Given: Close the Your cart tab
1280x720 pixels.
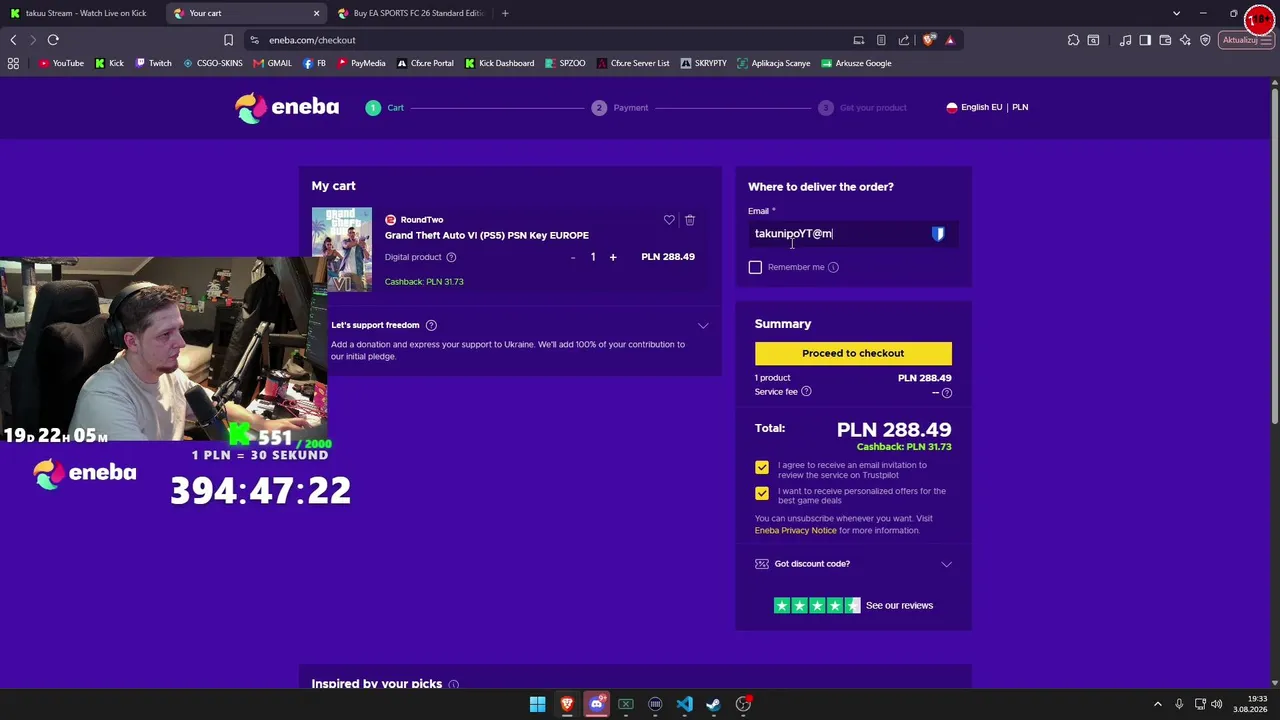Looking at the screenshot, I should point(316,13).
